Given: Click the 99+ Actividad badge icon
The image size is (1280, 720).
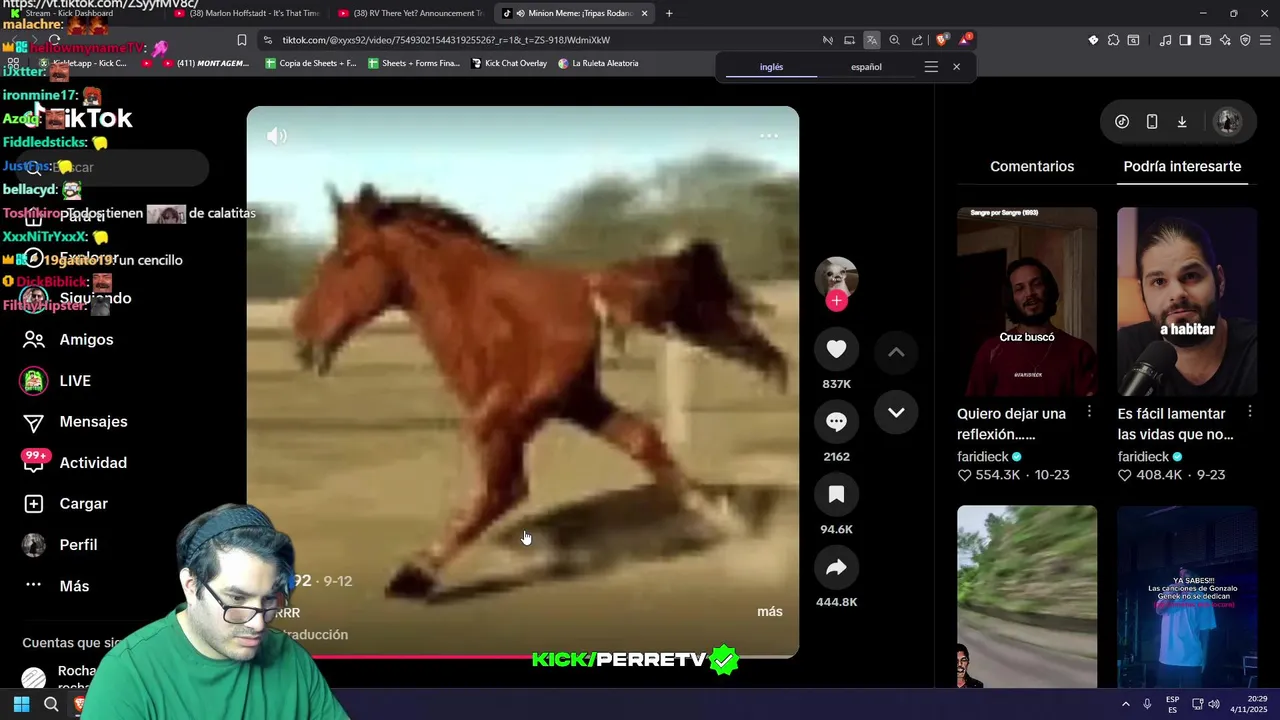Looking at the screenshot, I should coord(35,461).
